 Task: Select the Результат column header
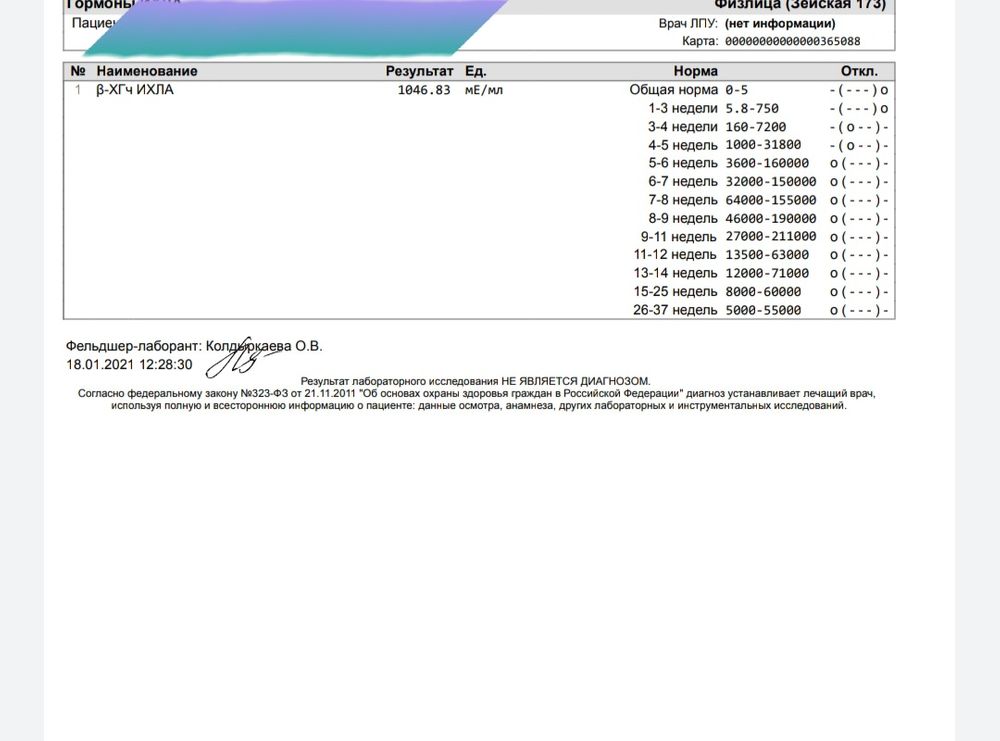tap(419, 71)
